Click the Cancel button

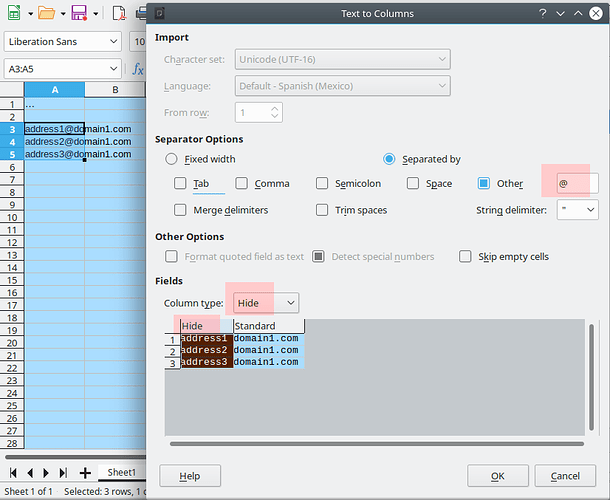click(565, 476)
